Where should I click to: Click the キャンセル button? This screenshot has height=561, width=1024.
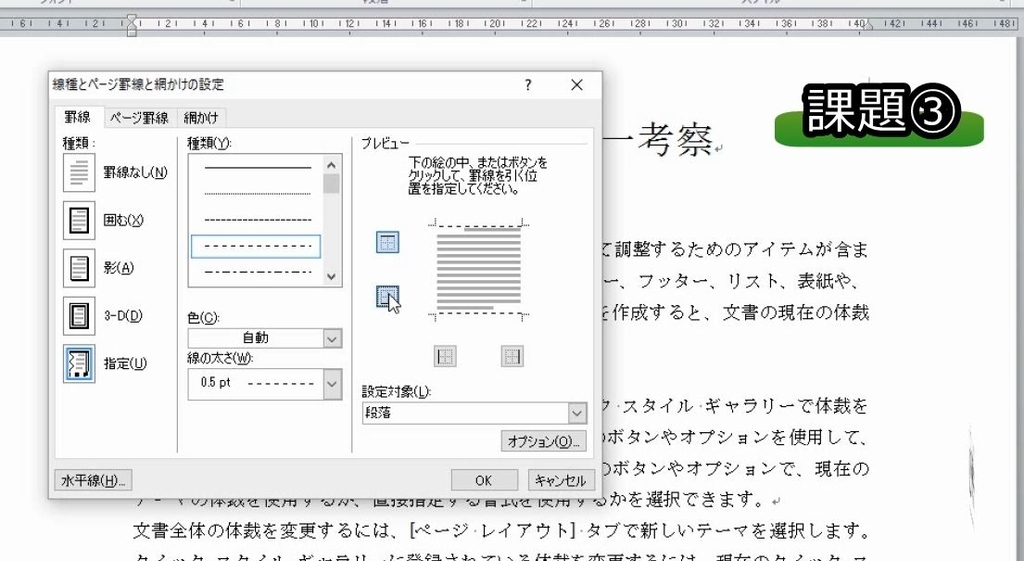561,480
